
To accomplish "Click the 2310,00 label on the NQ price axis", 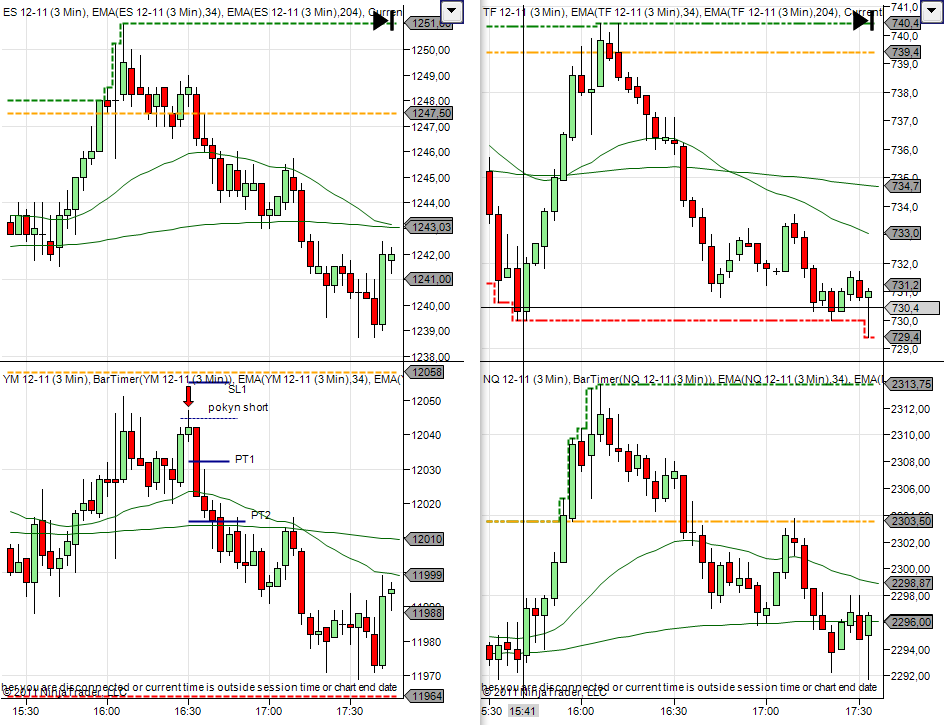I will [911, 435].
